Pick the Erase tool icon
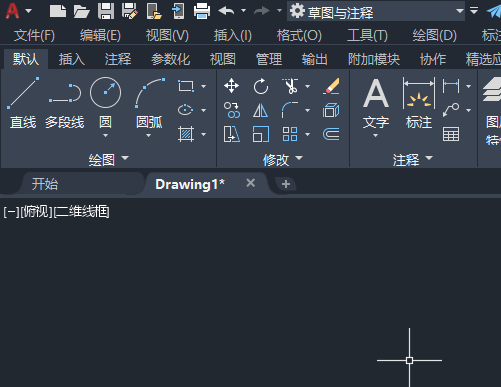The image size is (501, 387). click(331, 86)
